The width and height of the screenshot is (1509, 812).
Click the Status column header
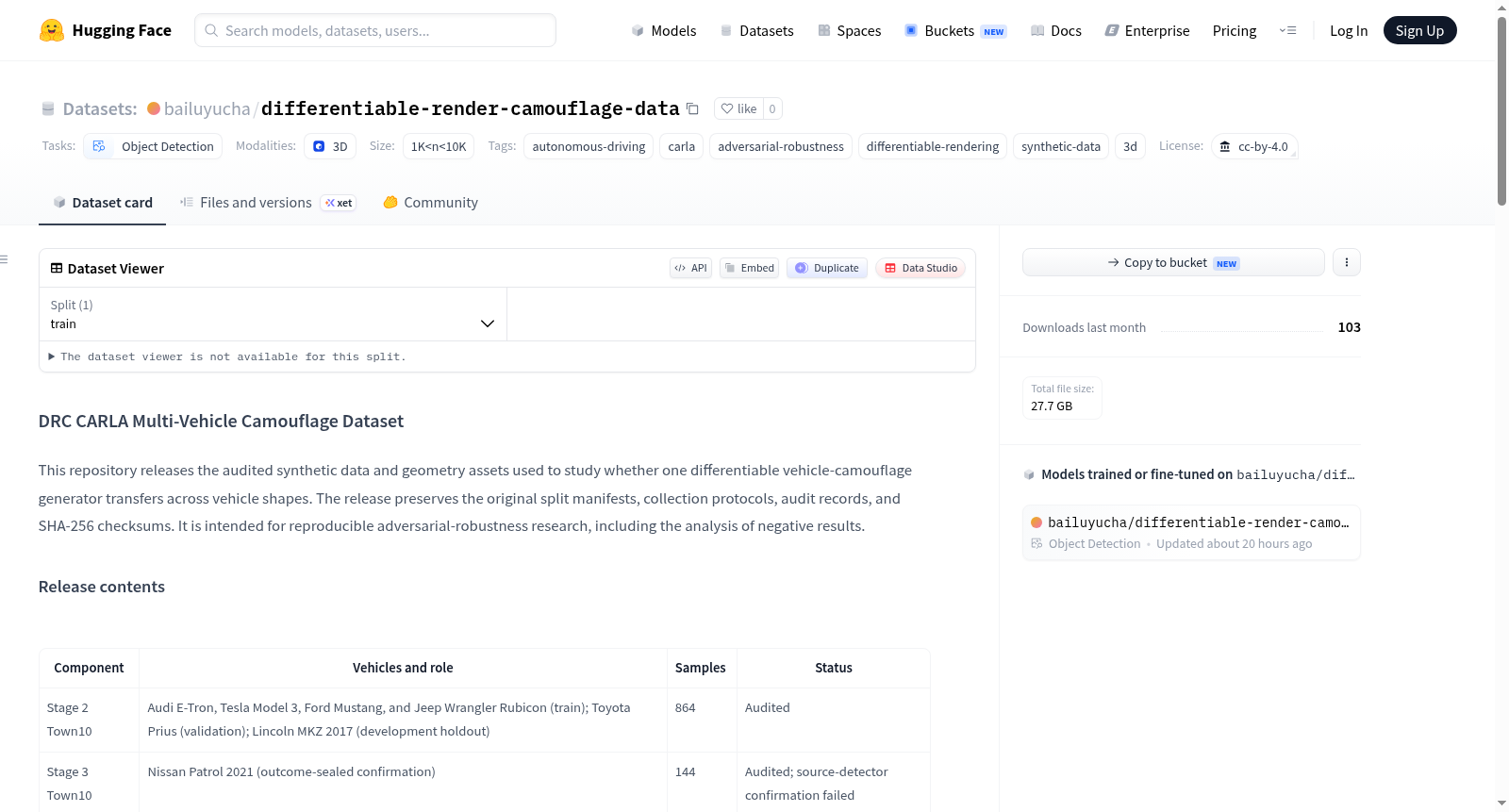pos(834,668)
